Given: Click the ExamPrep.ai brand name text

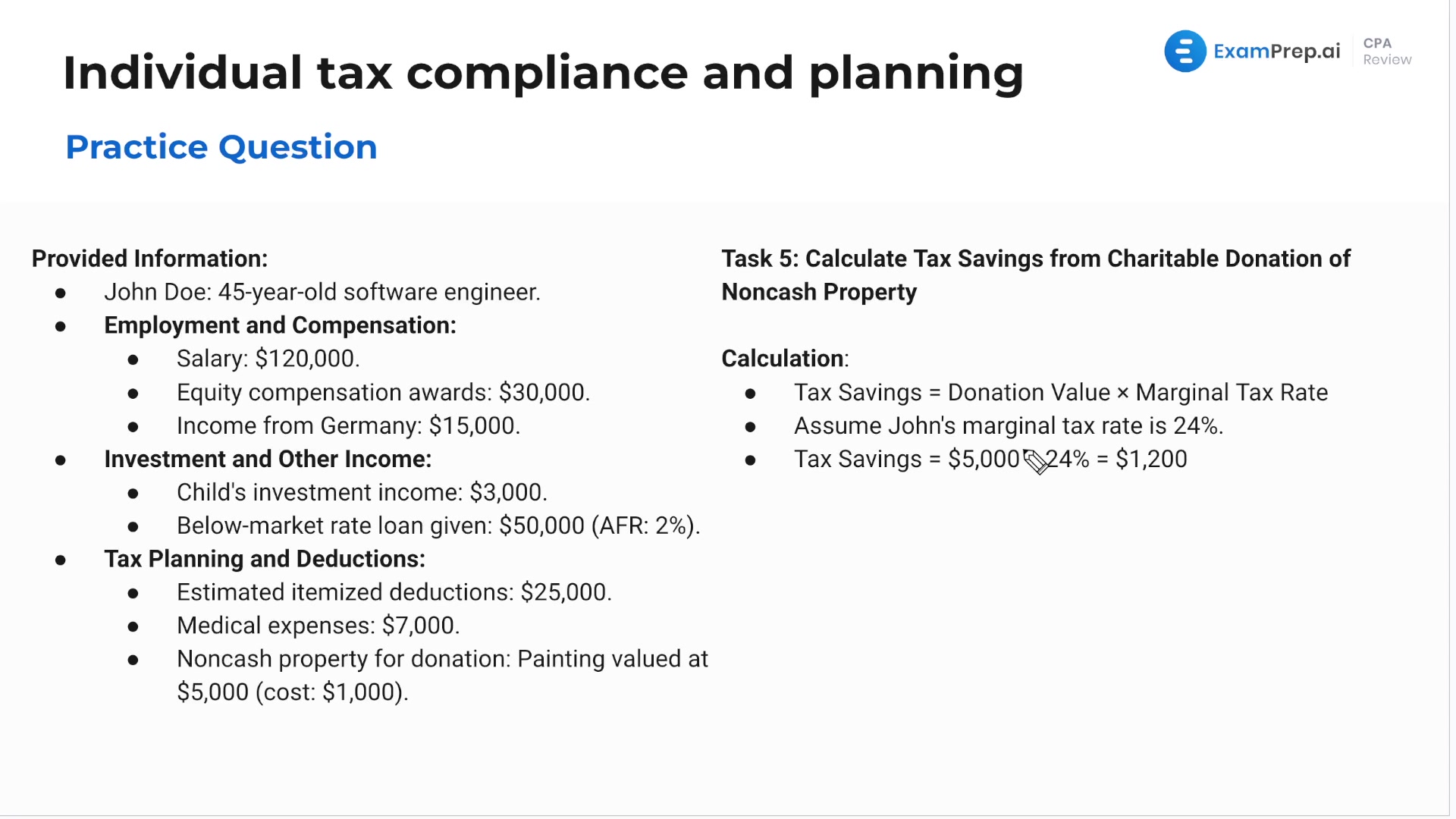Looking at the screenshot, I should point(1276,52).
